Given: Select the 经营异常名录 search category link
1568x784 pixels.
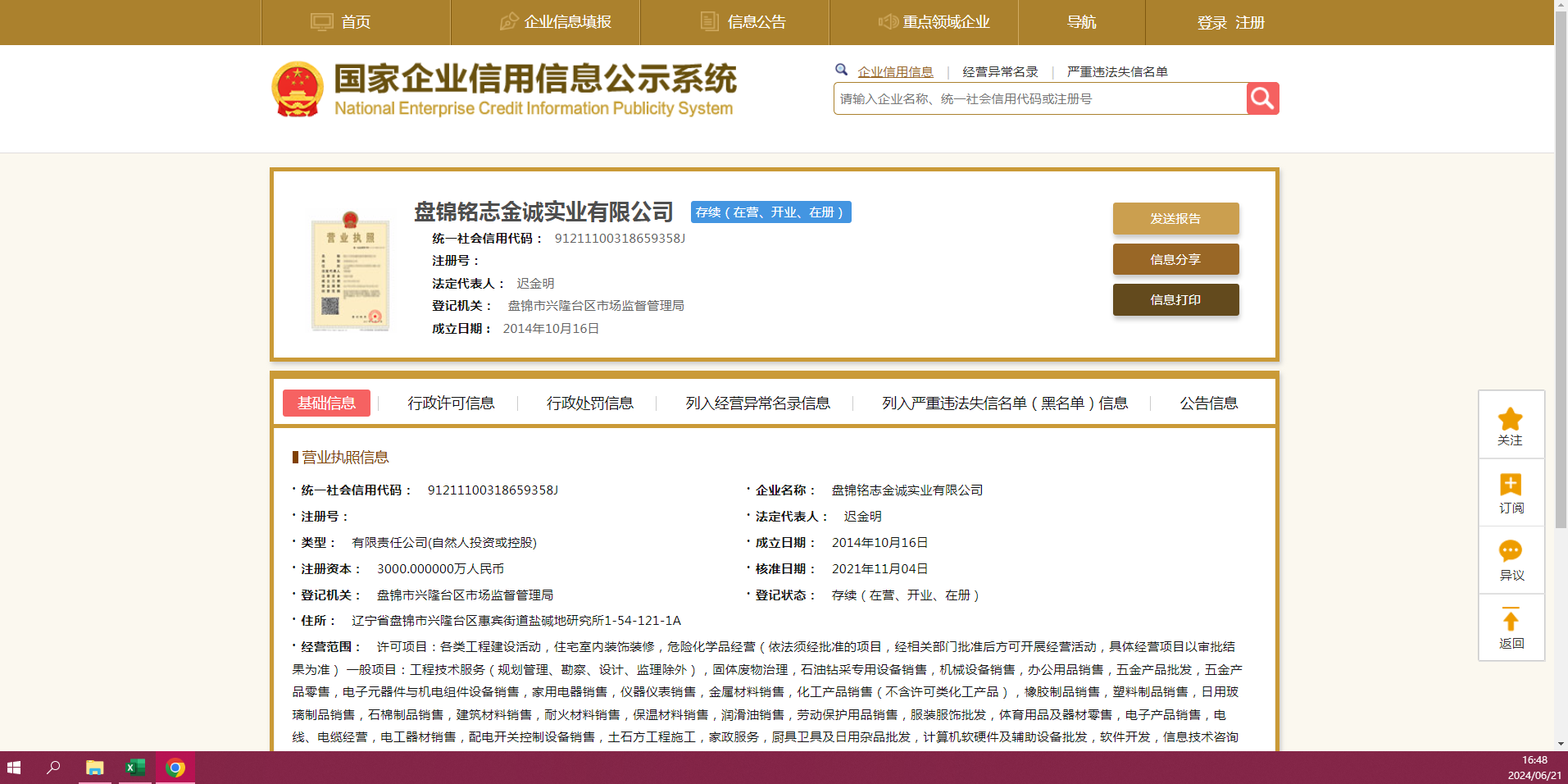Looking at the screenshot, I should 1000,71.
